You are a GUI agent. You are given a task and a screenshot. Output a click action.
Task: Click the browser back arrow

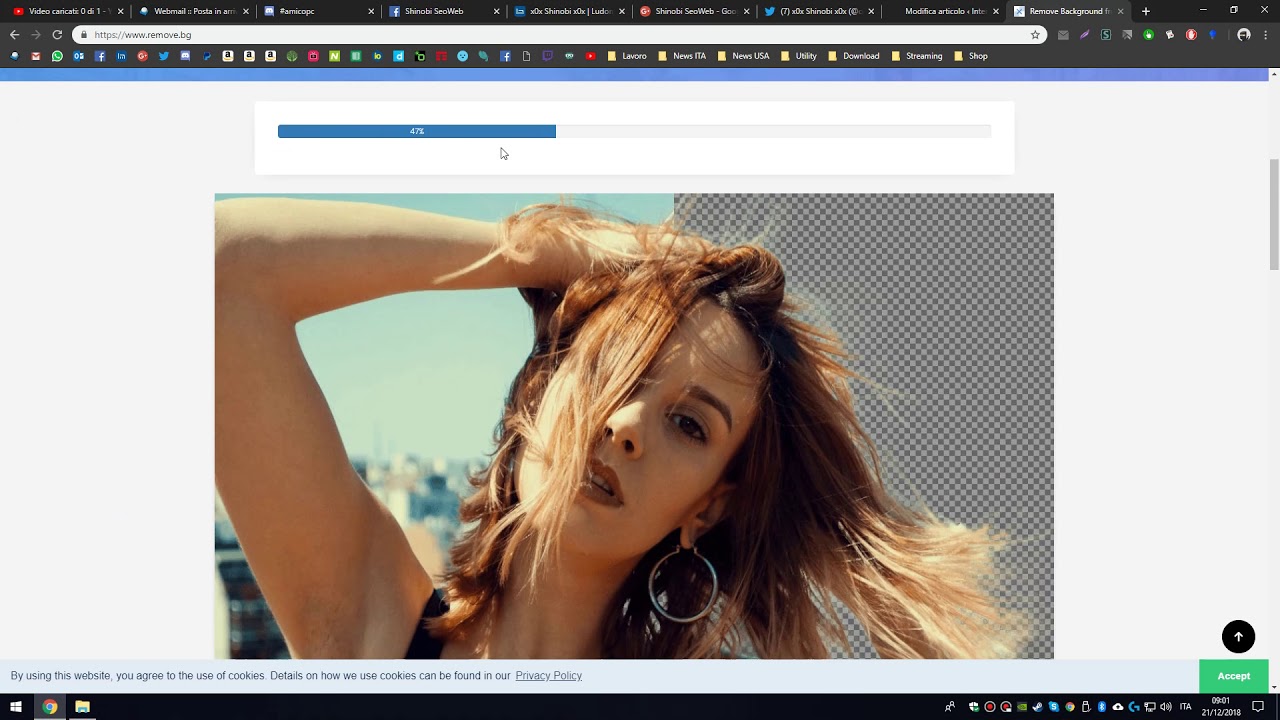(14, 34)
